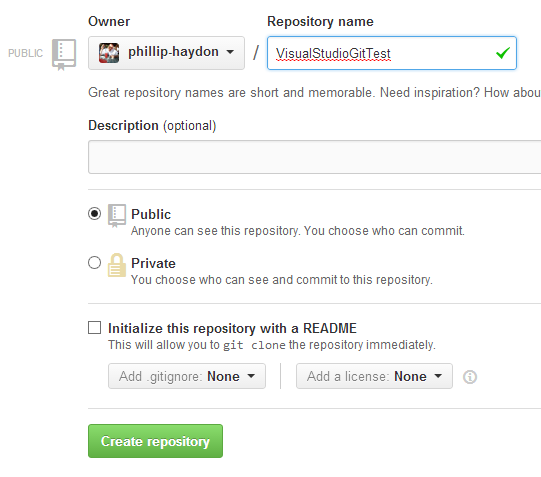Click the Owner dropdown arrow caret
Screen dimensions: 541x477
tap(230, 52)
